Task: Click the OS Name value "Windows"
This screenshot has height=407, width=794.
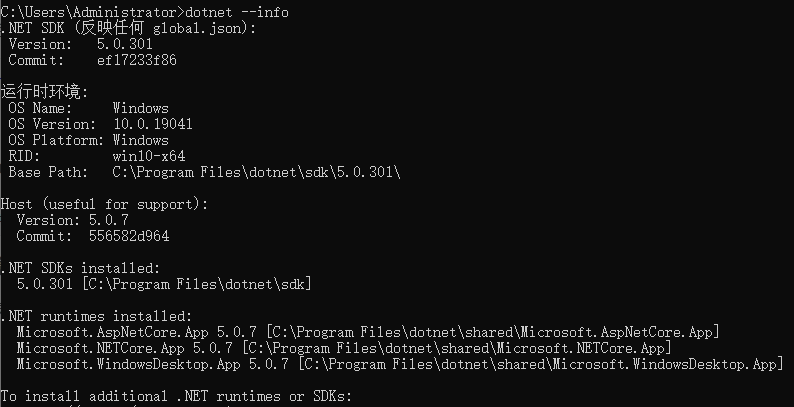Action: (140, 108)
